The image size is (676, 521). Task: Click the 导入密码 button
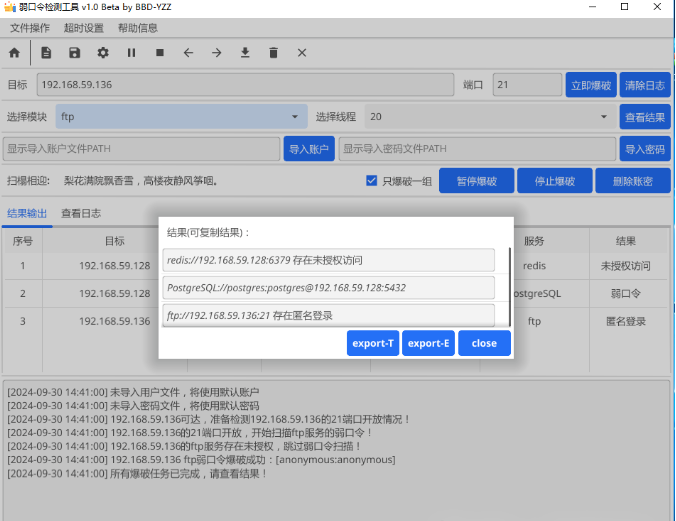[645, 149]
